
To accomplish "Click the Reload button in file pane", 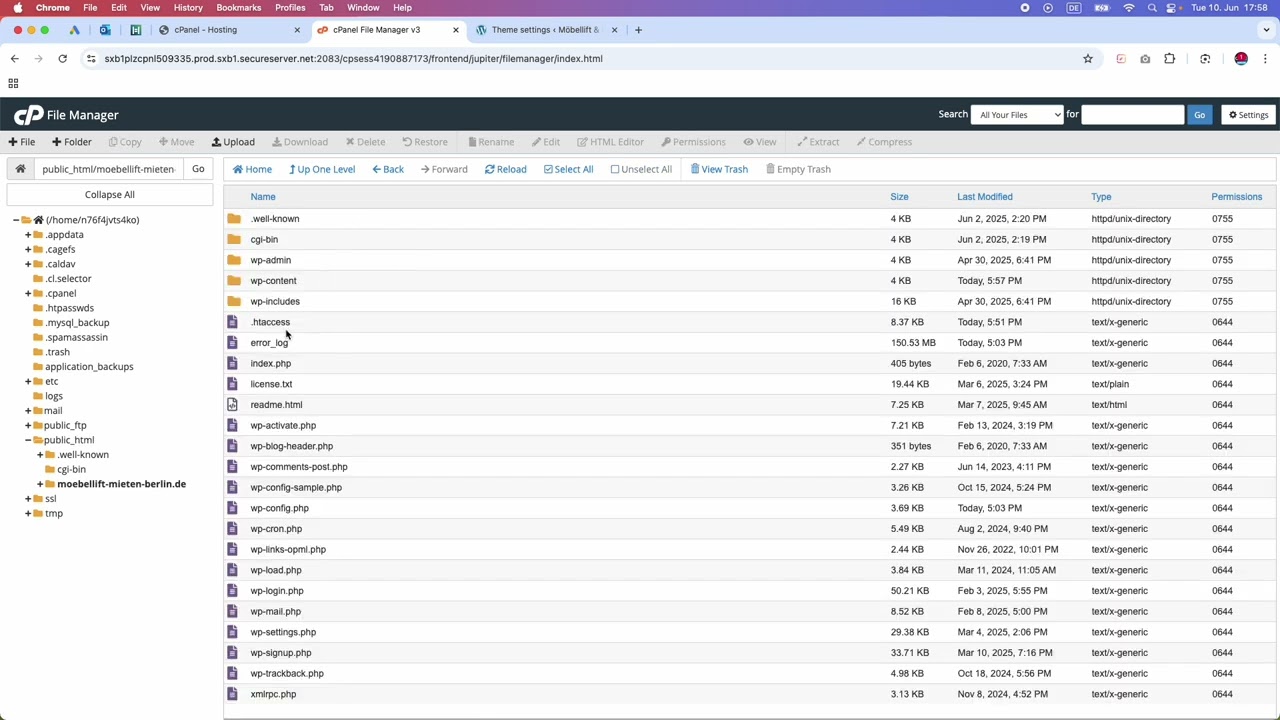I will click(505, 169).
